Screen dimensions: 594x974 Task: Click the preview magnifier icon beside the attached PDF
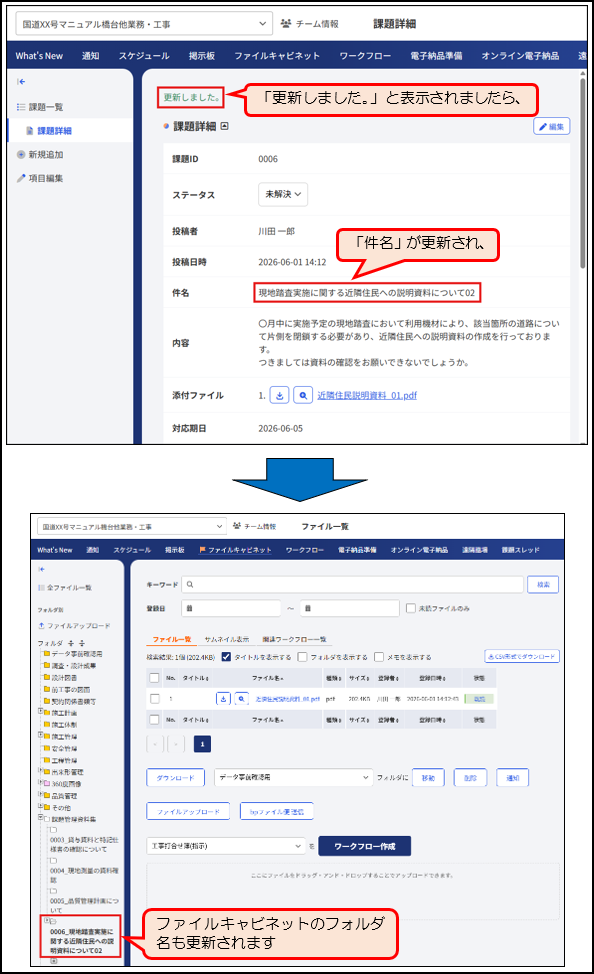pyautogui.click(x=303, y=395)
